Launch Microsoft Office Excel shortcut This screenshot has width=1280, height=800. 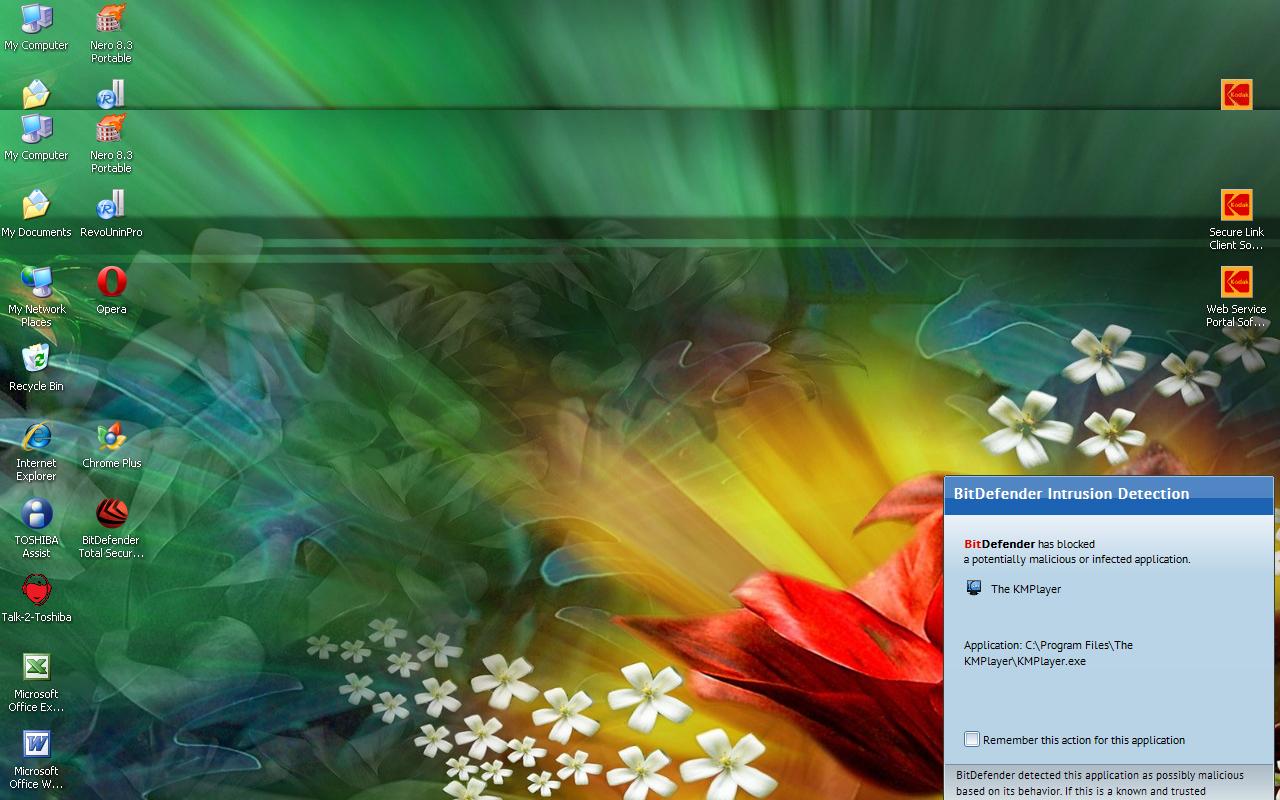point(36,683)
